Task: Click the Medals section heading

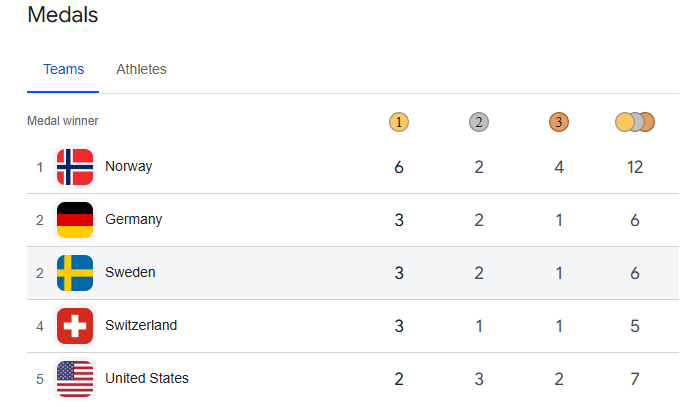Action: [x=62, y=15]
